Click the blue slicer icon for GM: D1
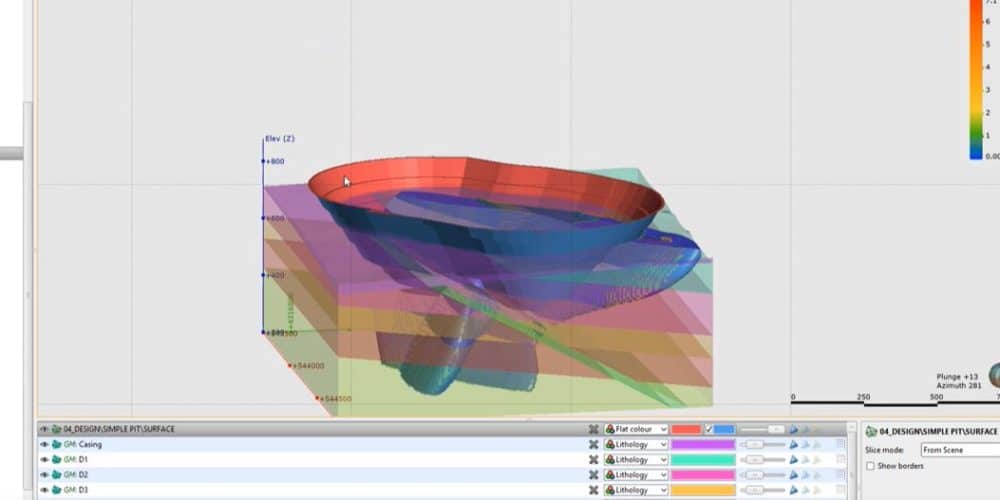The image size is (1000, 500). pos(793,460)
